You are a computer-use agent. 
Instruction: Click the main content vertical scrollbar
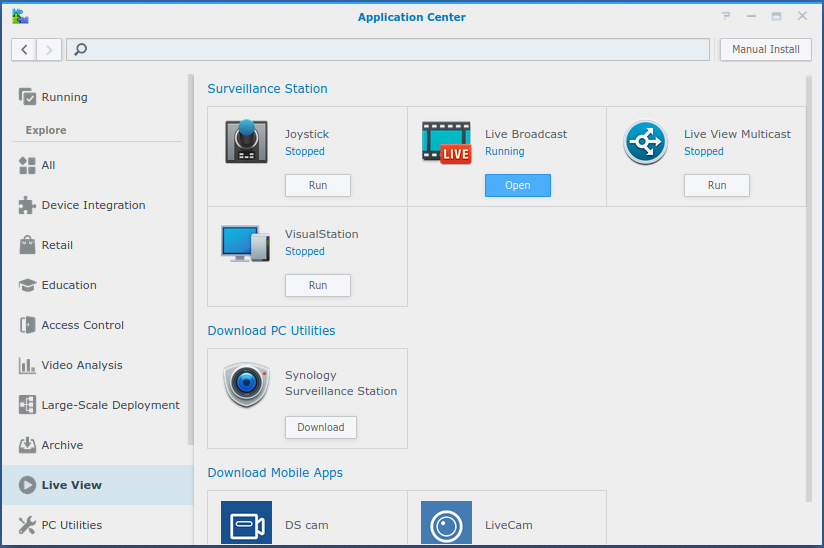click(809, 289)
